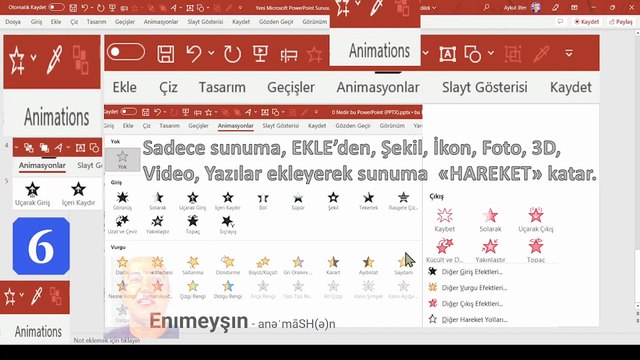Expand the enlarged Undo dropdown arrow

[211, 53]
